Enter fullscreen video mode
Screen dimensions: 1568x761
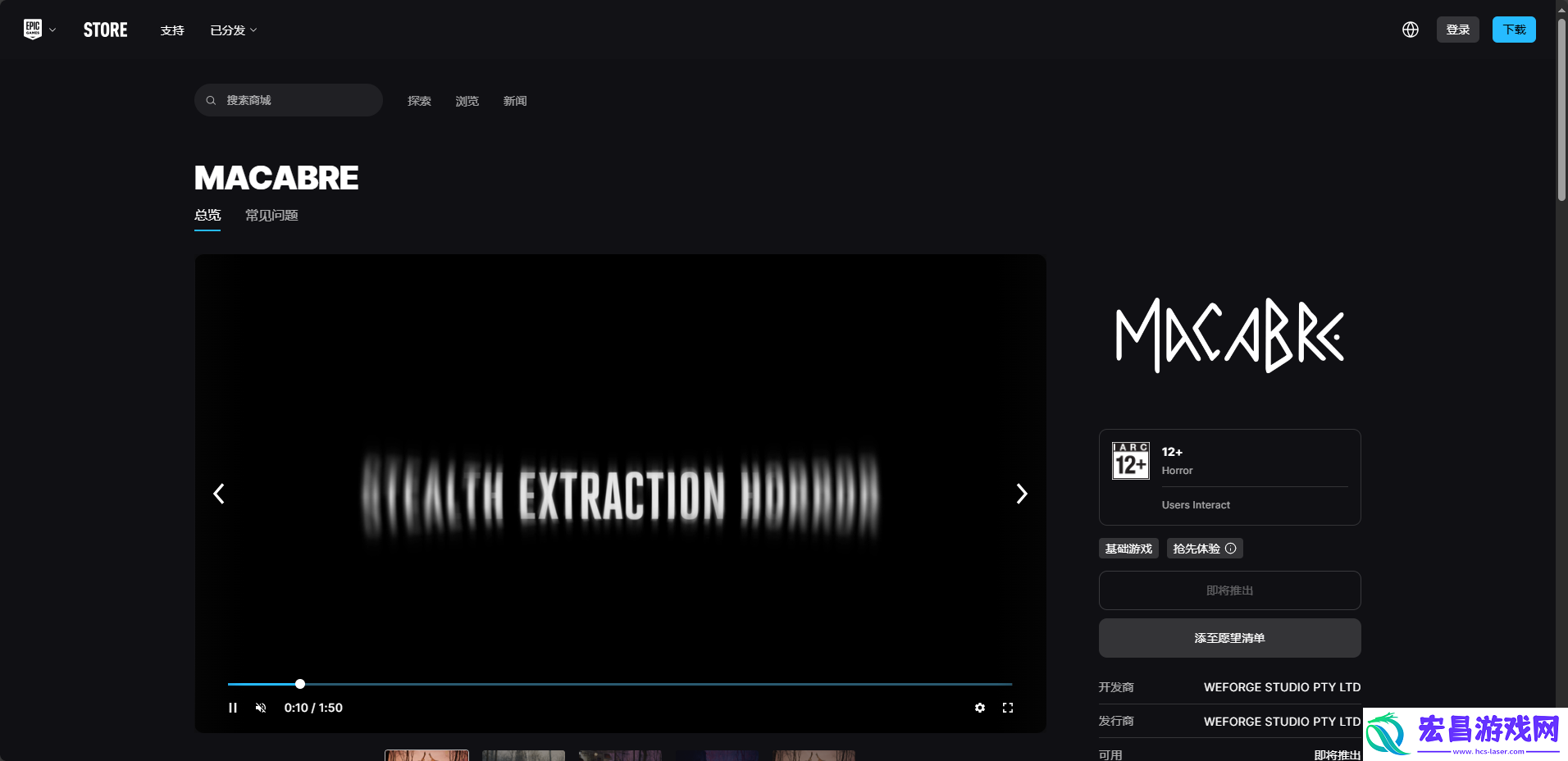click(x=1008, y=708)
